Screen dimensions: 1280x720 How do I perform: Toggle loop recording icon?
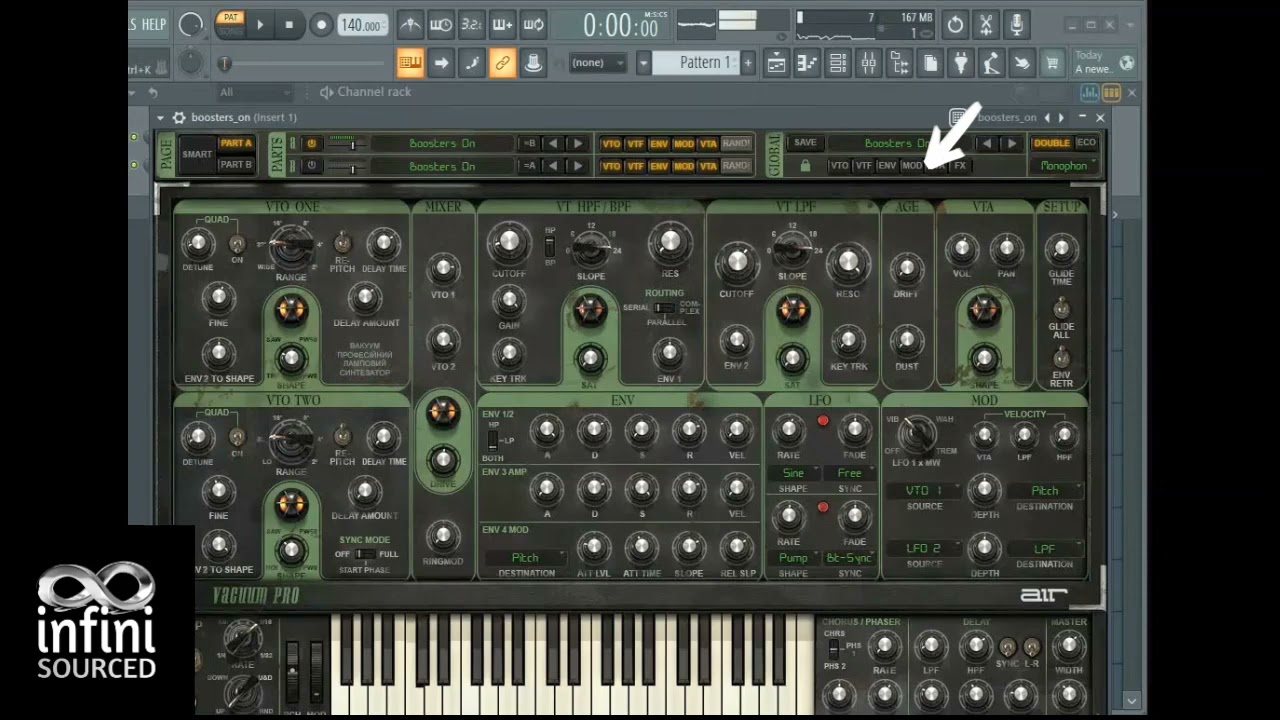click(534, 25)
